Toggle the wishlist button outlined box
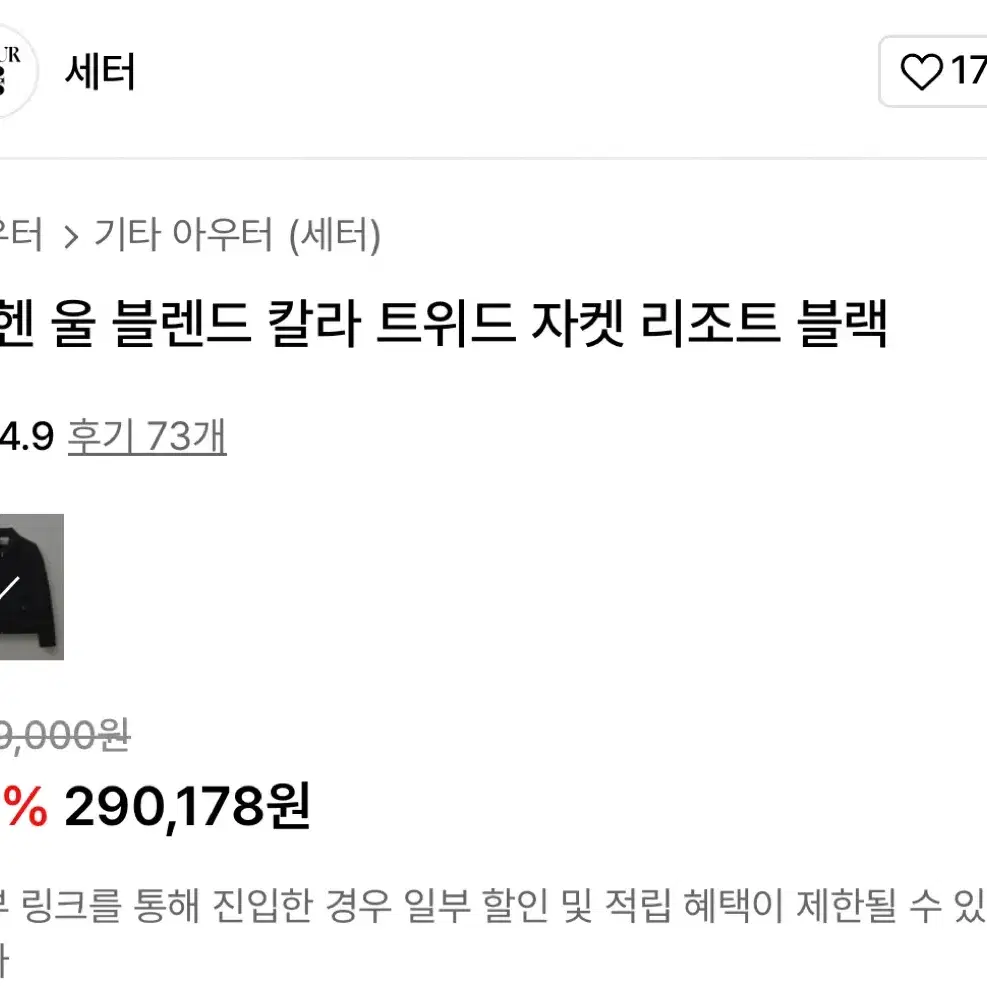The image size is (987, 987). coord(933,71)
